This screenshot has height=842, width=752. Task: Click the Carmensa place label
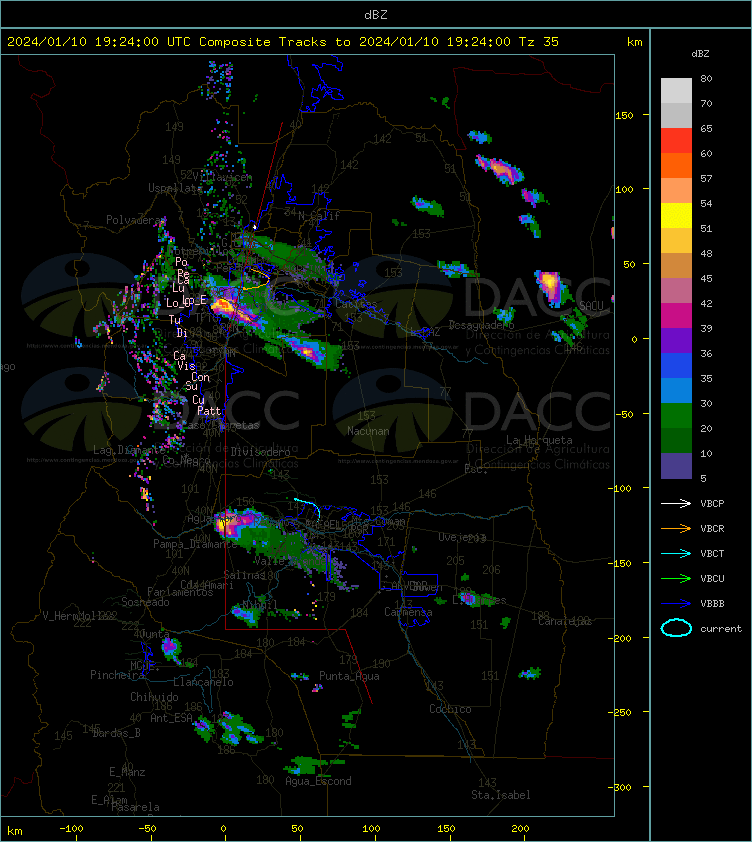(408, 612)
